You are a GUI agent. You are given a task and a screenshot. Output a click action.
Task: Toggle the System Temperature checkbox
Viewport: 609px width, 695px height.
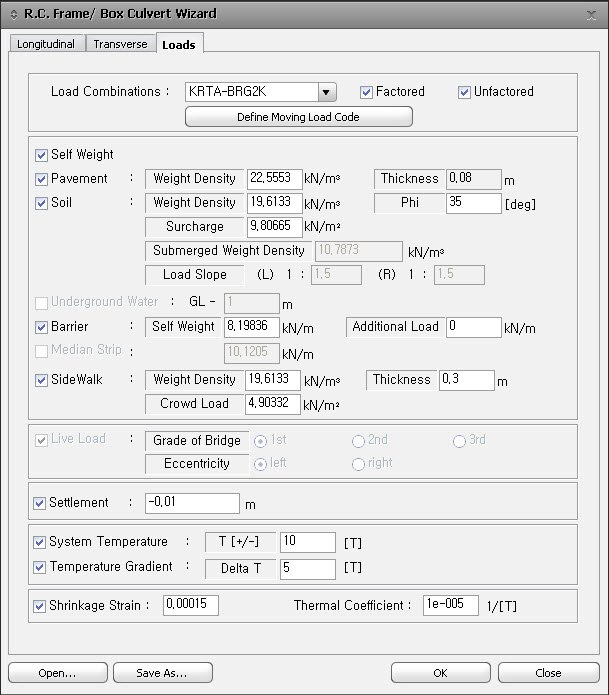(x=41, y=542)
